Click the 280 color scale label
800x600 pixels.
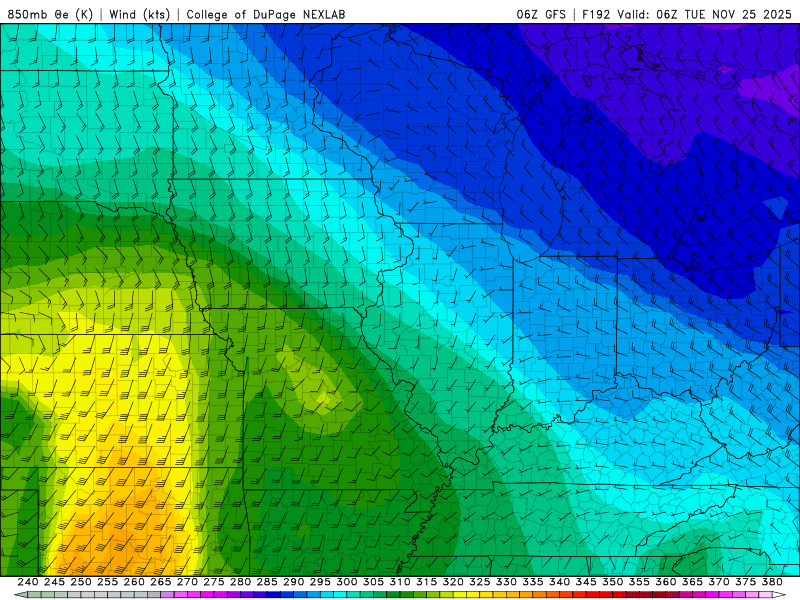click(x=240, y=582)
